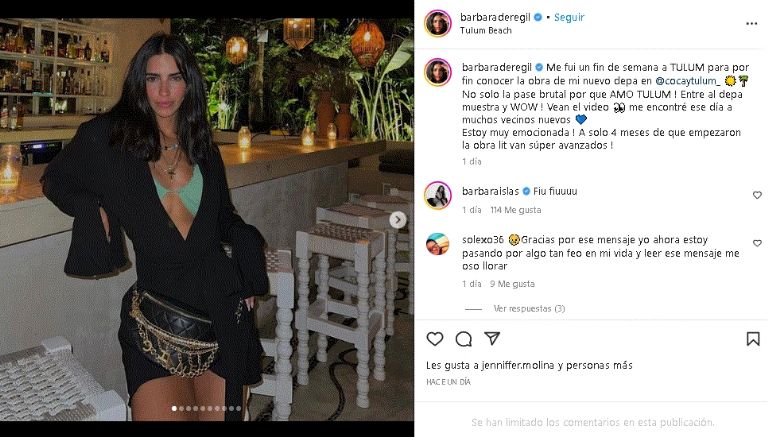Open jenniffer.molina profile from likes line
The image size is (768, 437).
[x=518, y=365]
